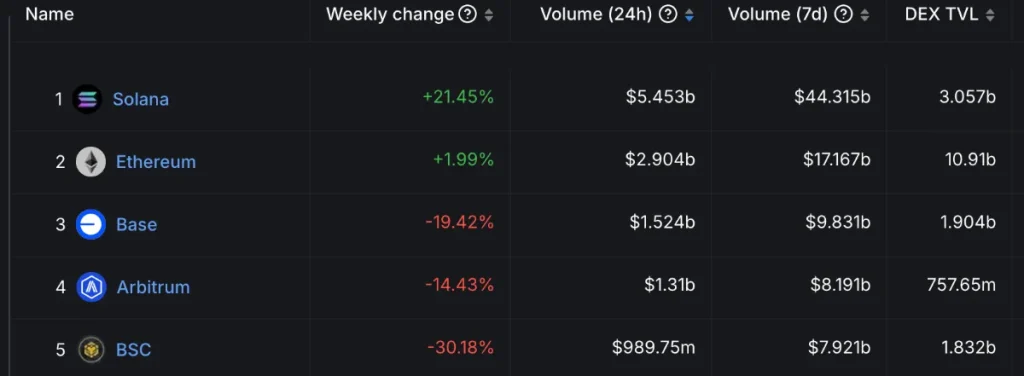
Task: Click the Volume (24h) column header text
Action: point(596,14)
